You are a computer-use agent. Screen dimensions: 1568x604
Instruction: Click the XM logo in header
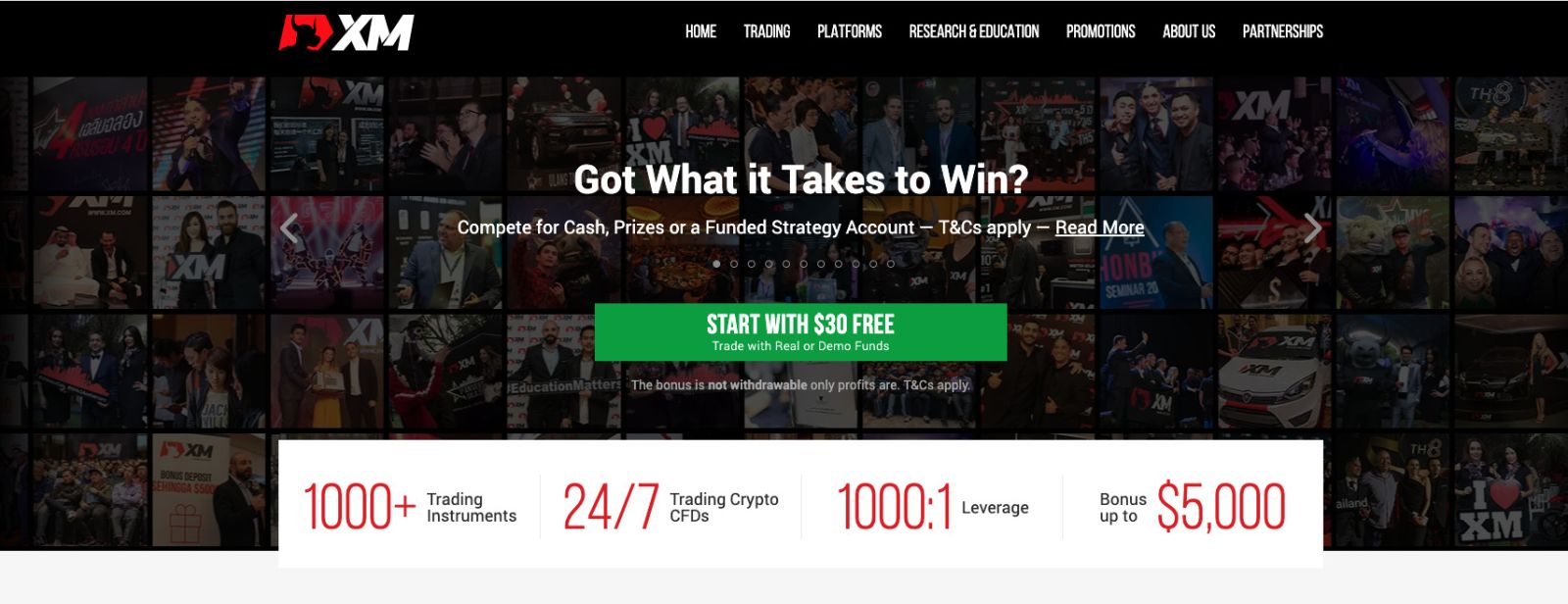pyautogui.click(x=346, y=32)
